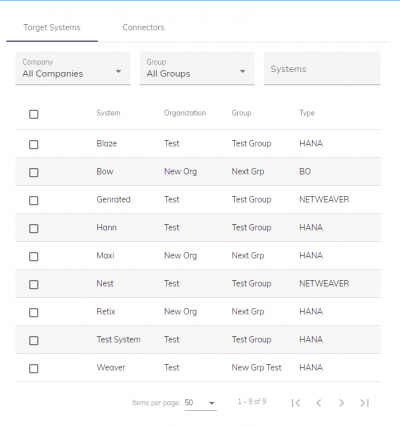The image size is (400, 427).
Task: Sort by the Organization column header
Action: pyautogui.click(x=185, y=113)
